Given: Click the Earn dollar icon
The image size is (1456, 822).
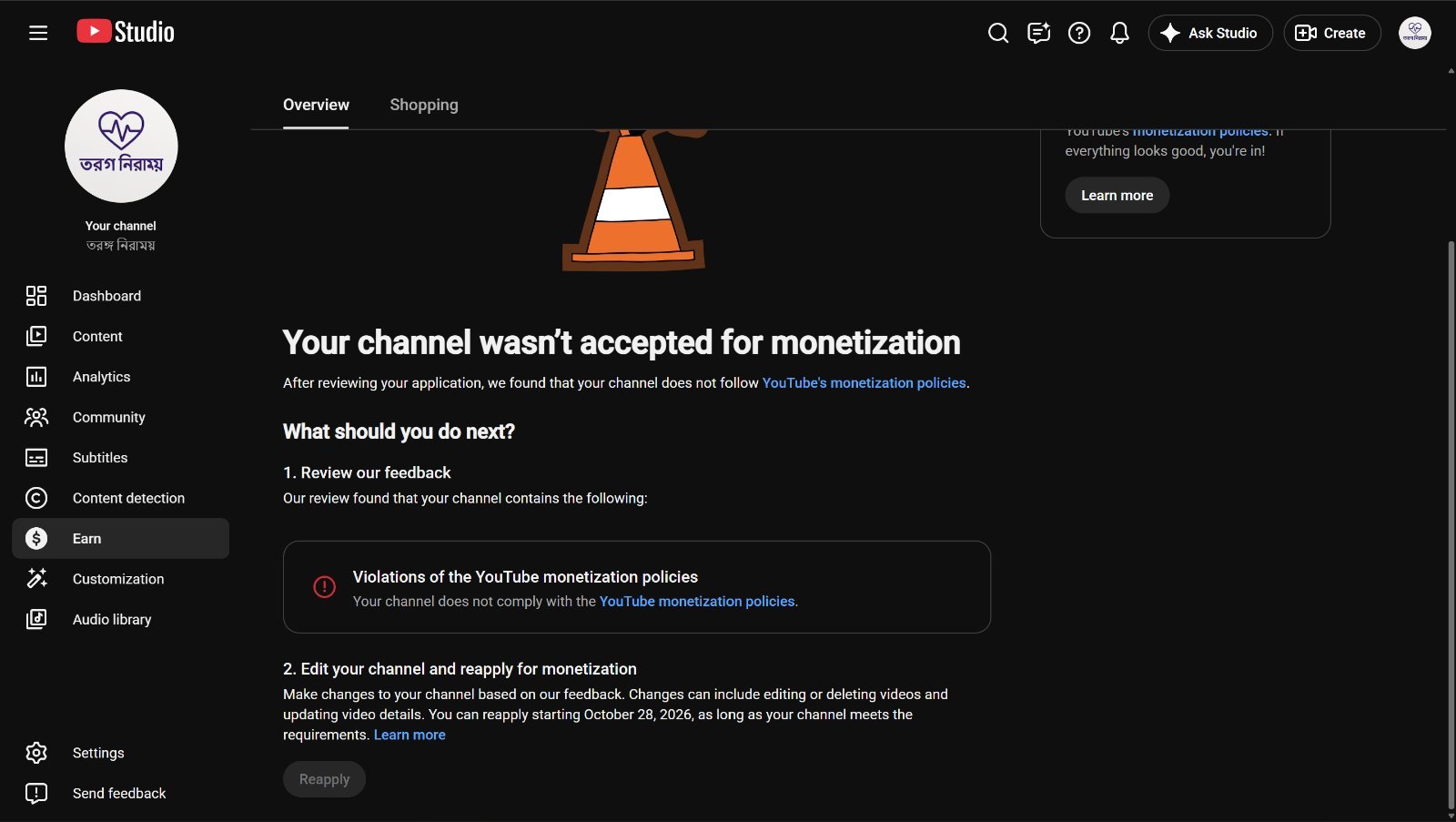Looking at the screenshot, I should [36, 539].
